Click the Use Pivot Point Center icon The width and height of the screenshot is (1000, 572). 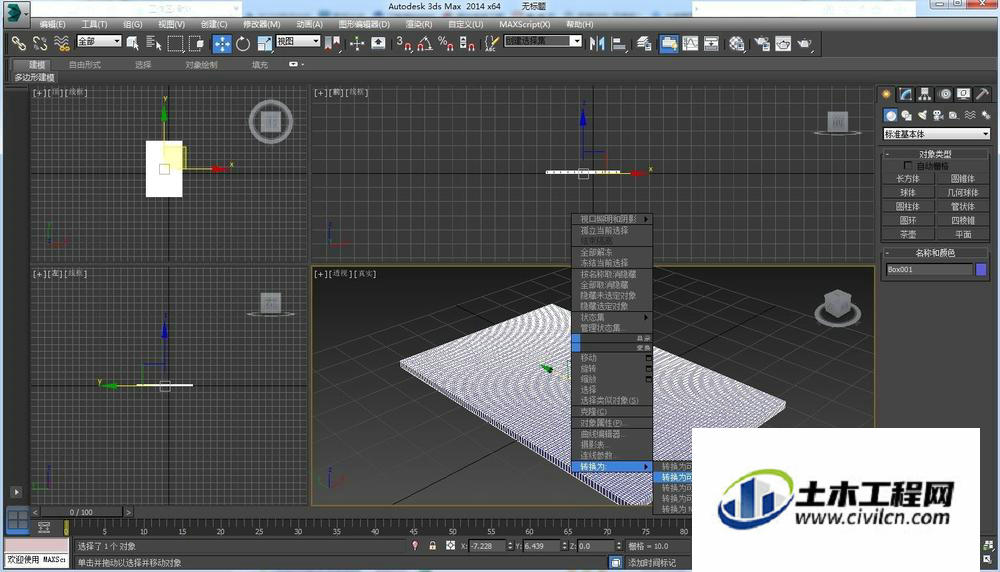(x=332, y=43)
